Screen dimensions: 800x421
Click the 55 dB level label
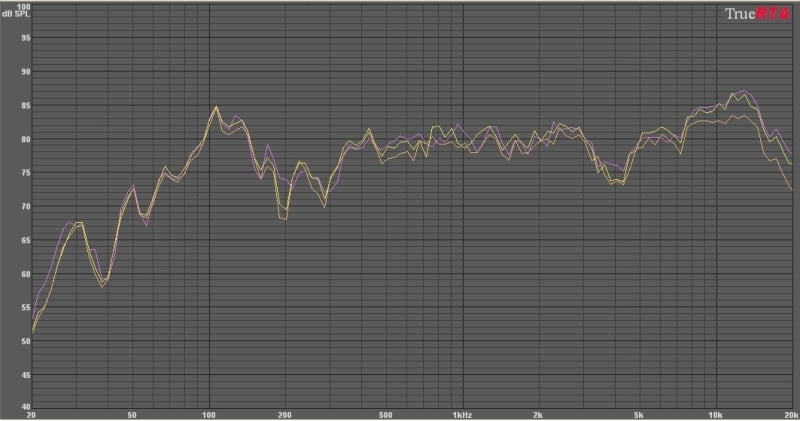25,307
